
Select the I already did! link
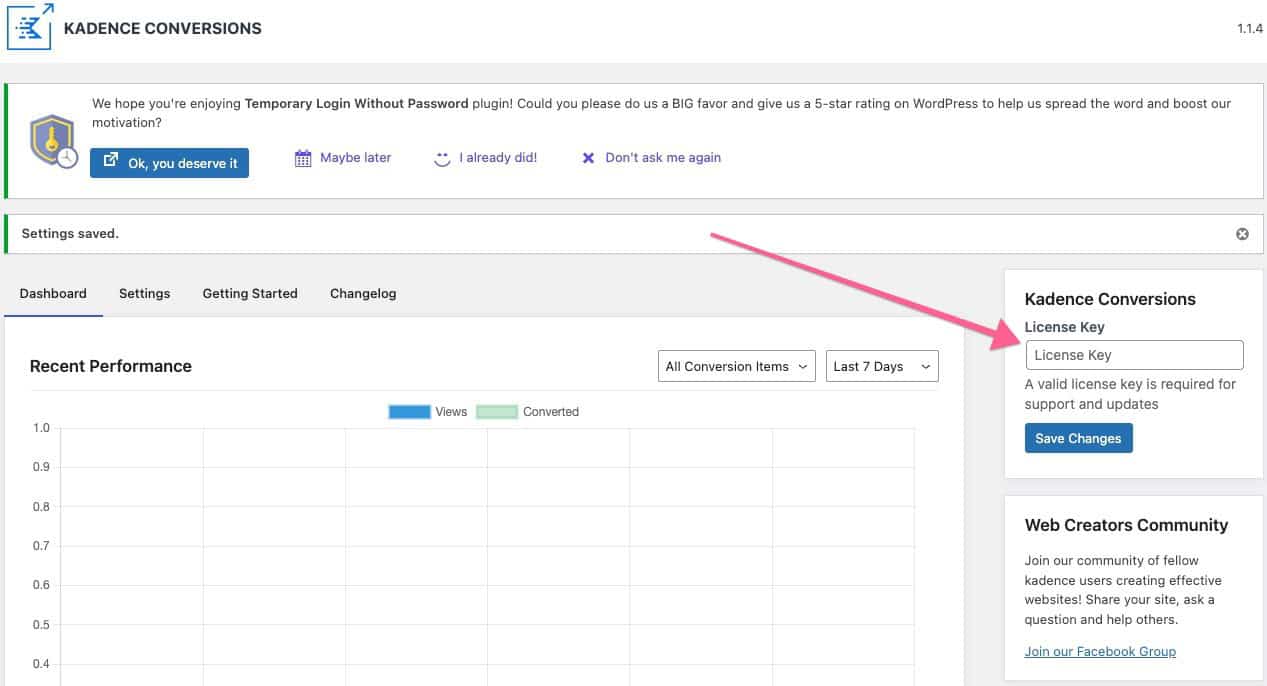click(498, 158)
